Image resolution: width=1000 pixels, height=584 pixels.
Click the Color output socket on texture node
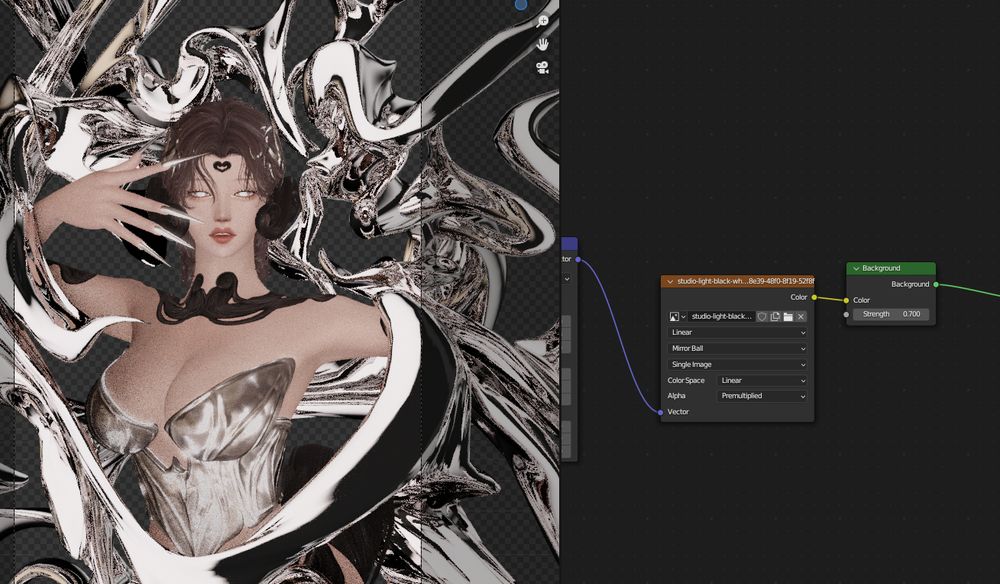click(814, 297)
